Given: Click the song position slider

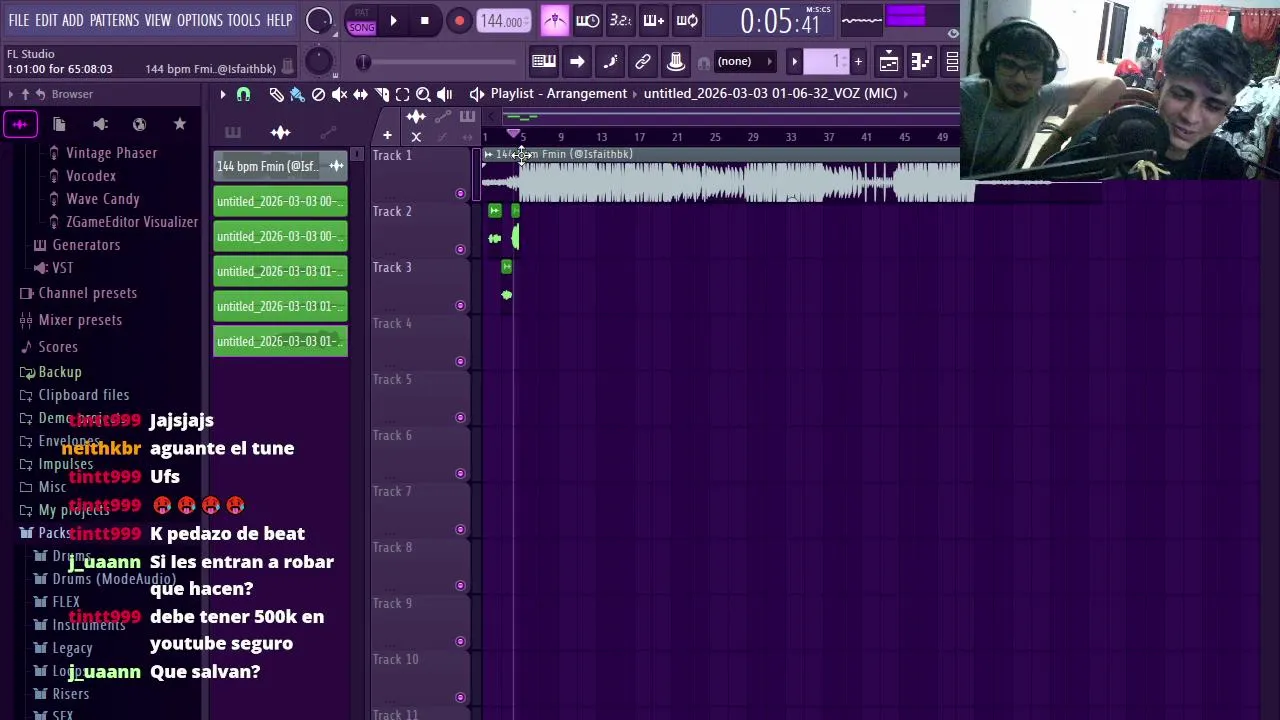Looking at the screenshot, I should tap(440, 63).
